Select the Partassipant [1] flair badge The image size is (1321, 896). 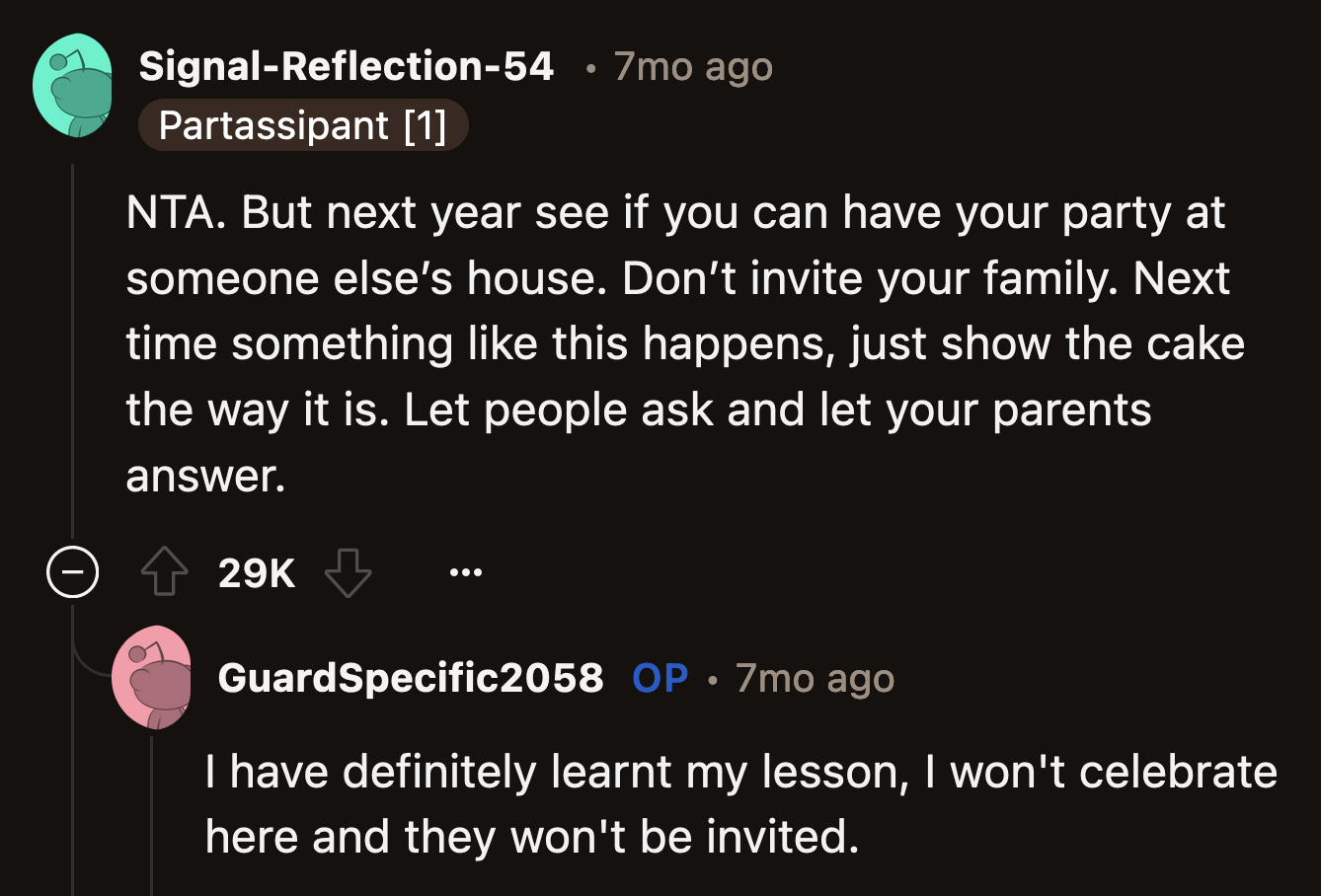point(302,125)
